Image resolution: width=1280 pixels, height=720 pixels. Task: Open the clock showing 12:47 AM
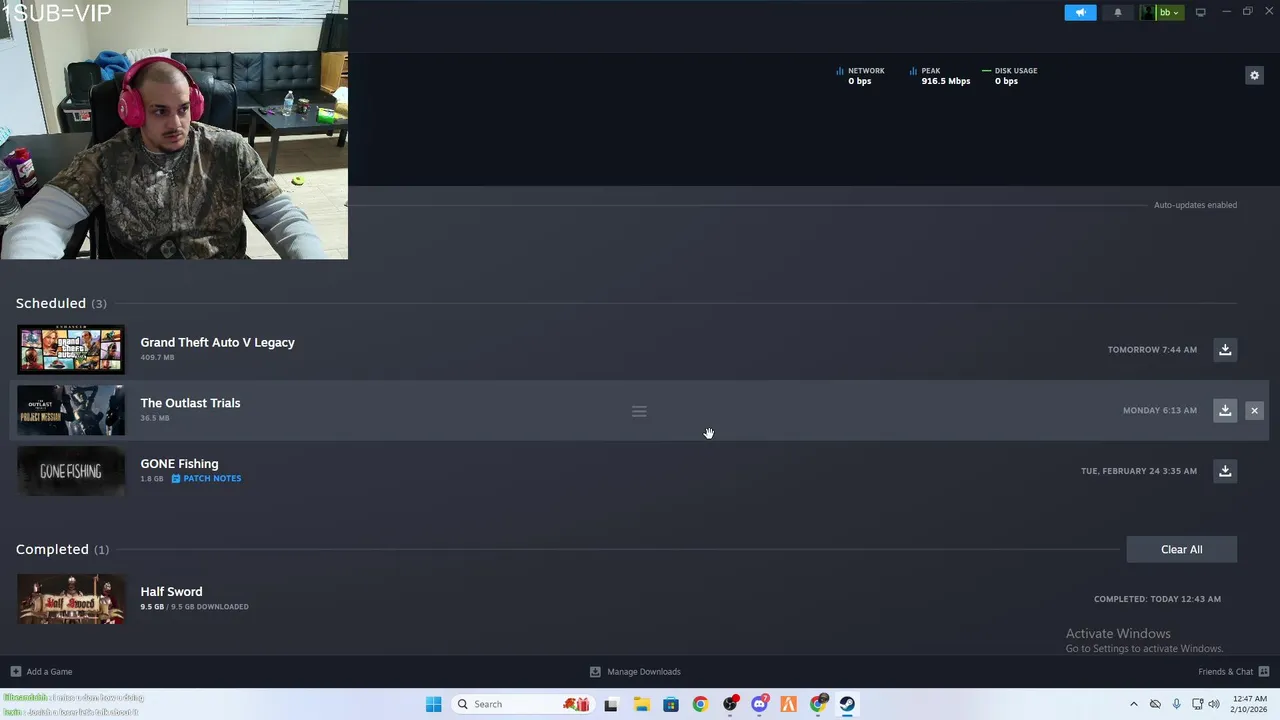click(1250, 704)
